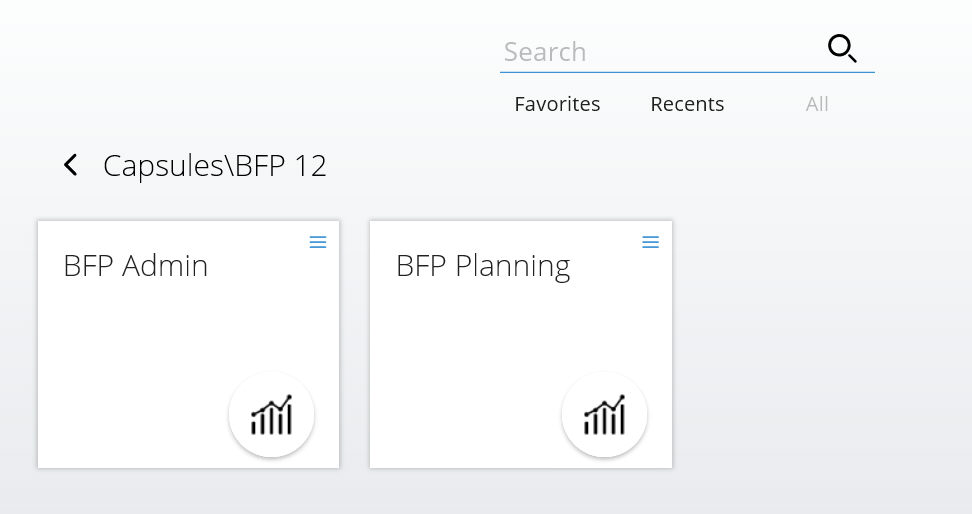Focus the Search input field
The image size is (972, 514).
(660, 52)
